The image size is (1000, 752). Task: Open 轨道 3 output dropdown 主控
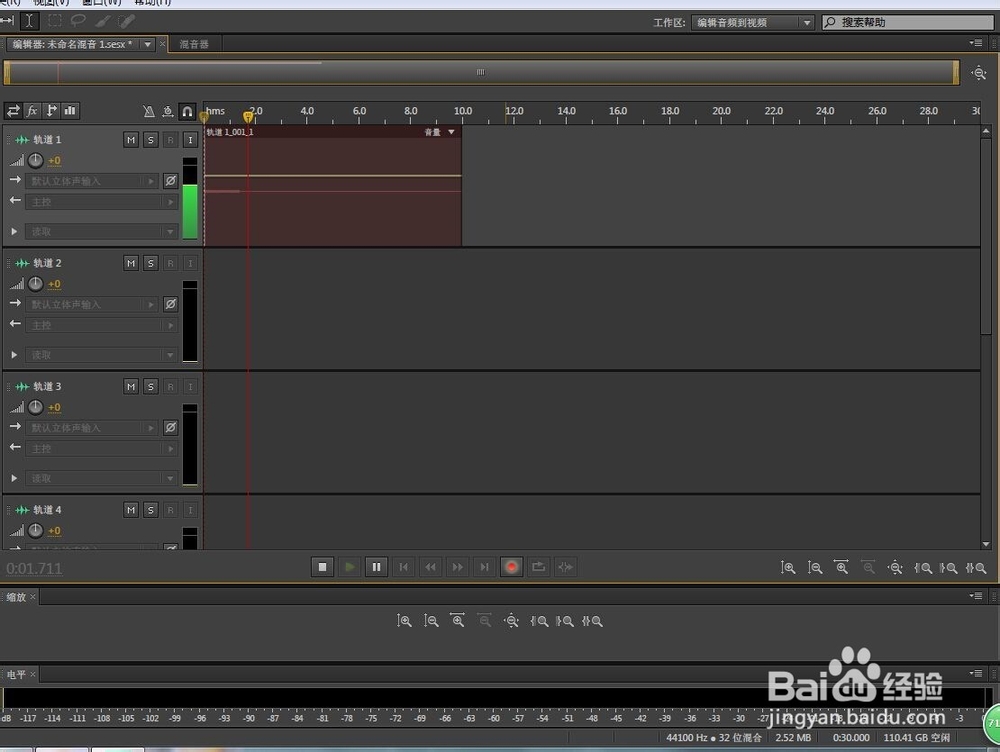click(101, 448)
